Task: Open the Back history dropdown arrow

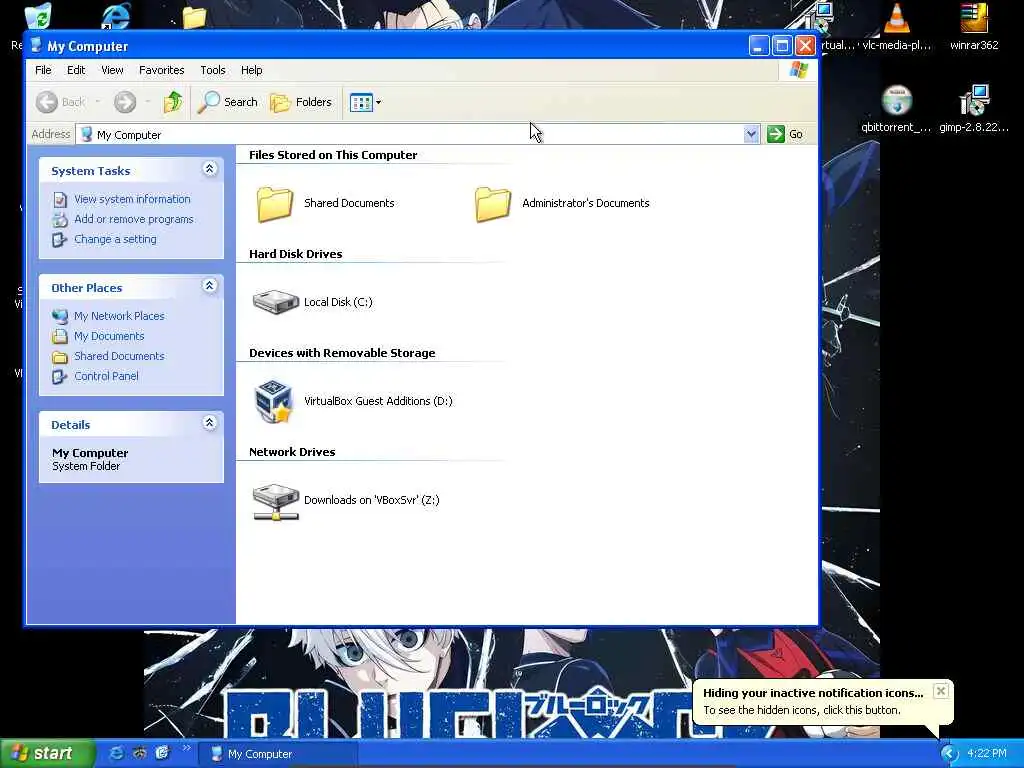Action: [98, 102]
